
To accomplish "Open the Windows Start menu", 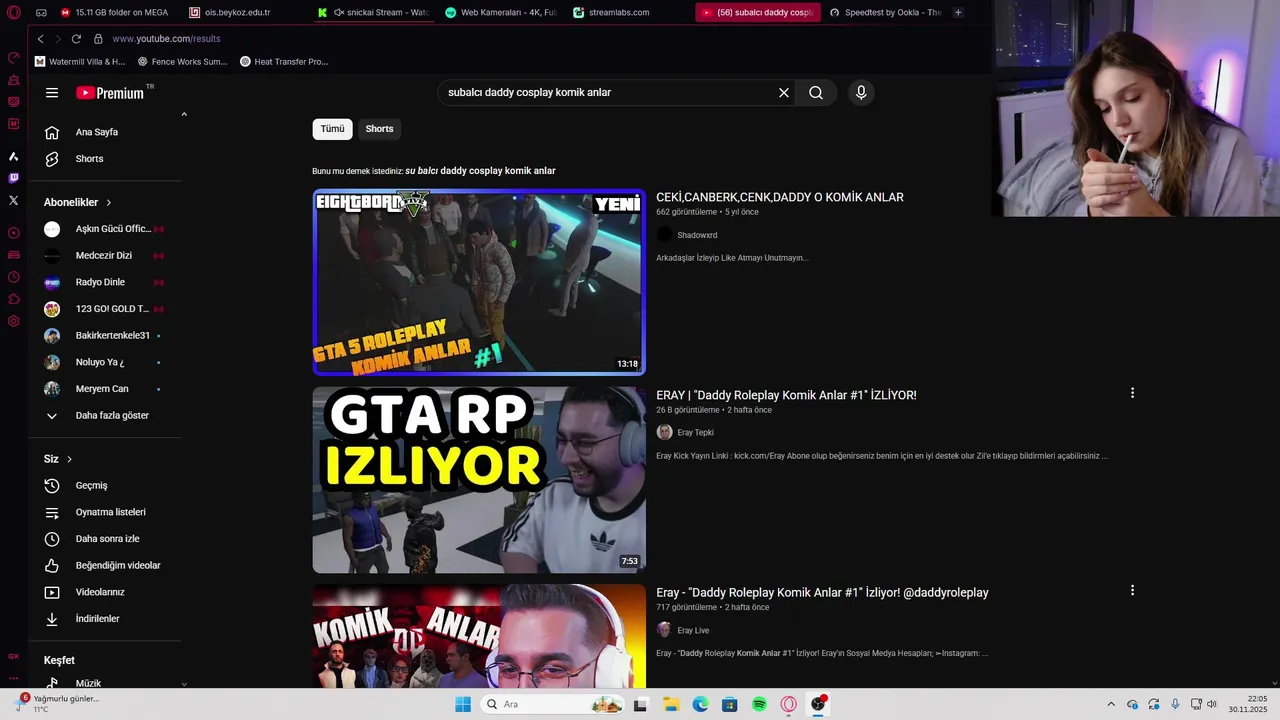I will [x=463, y=704].
